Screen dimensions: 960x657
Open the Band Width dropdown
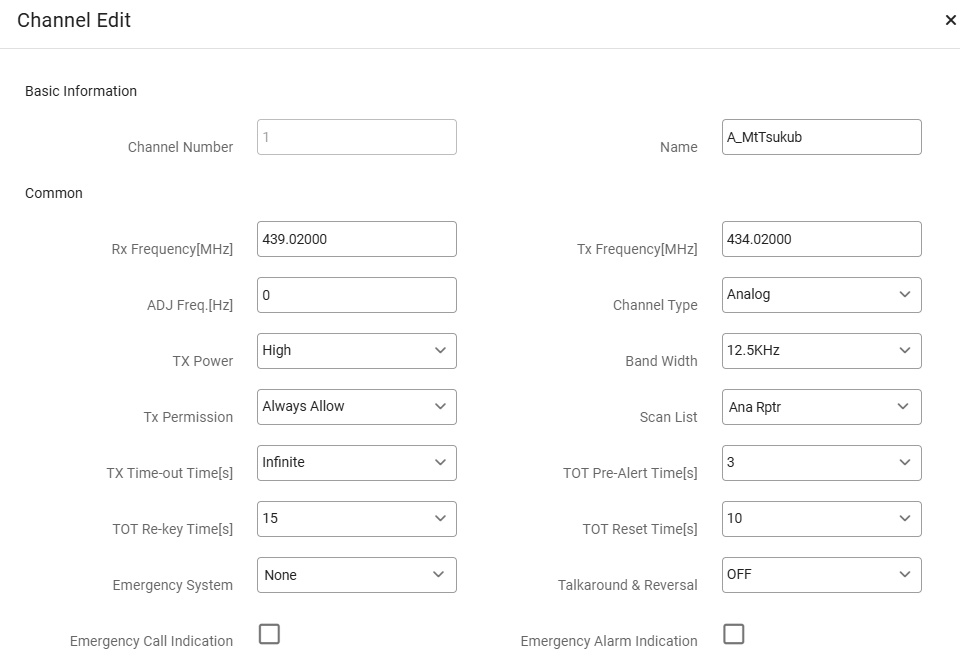coord(821,351)
